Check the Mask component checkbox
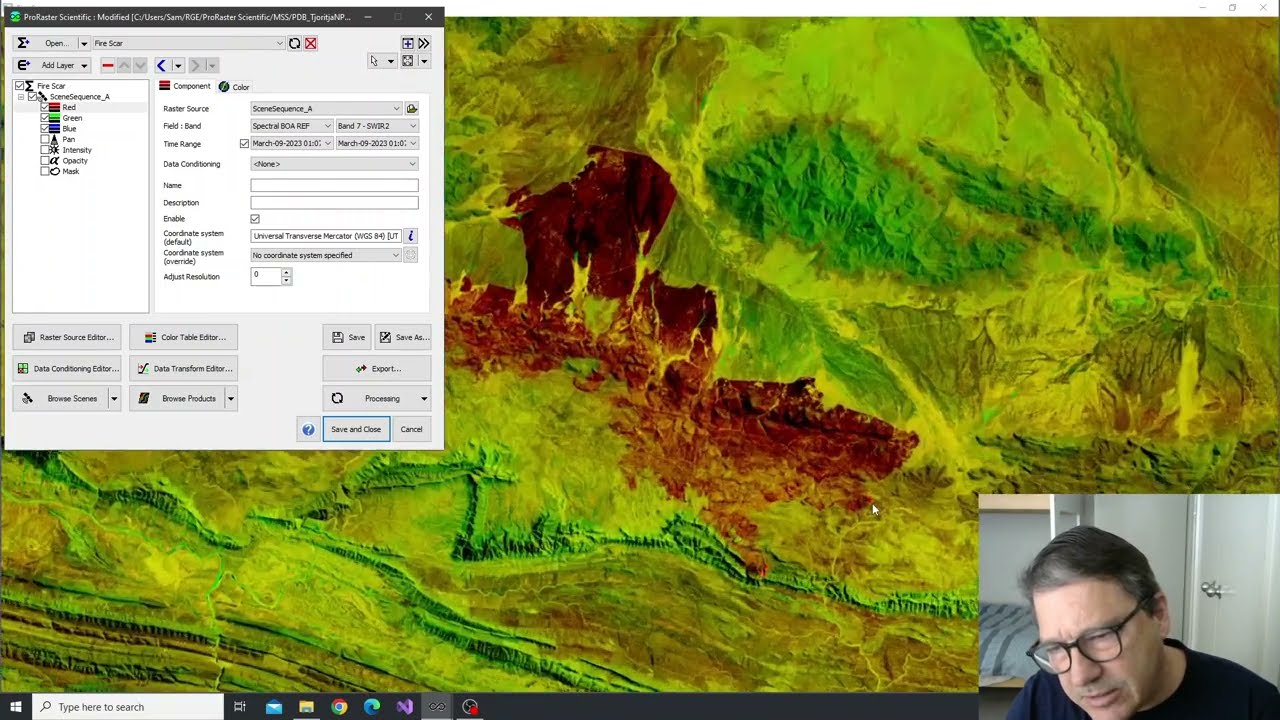 click(x=44, y=171)
